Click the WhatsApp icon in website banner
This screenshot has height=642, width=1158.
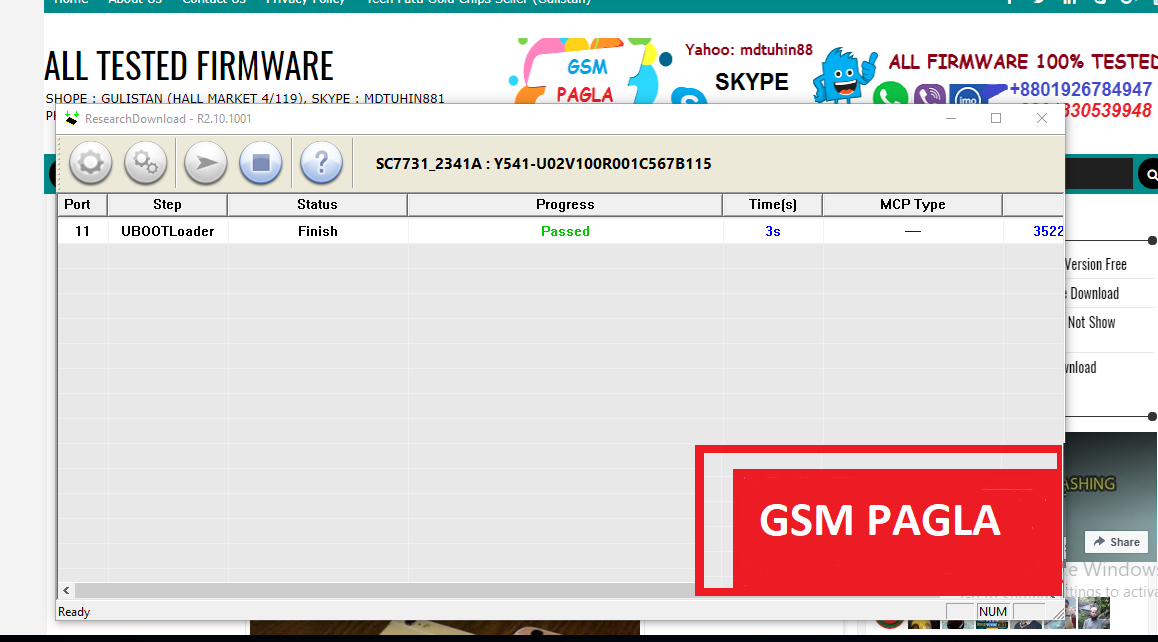click(x=890, y=95)
